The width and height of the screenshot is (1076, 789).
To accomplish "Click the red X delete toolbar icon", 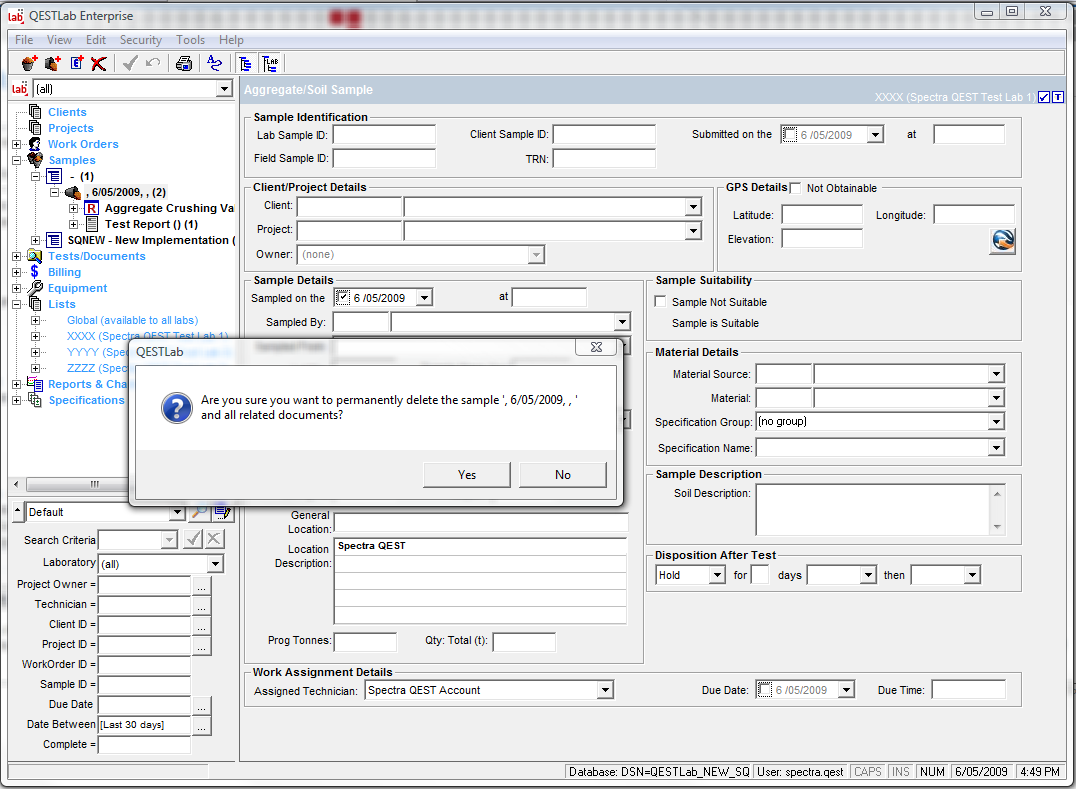I will click(x=99, y=64).
